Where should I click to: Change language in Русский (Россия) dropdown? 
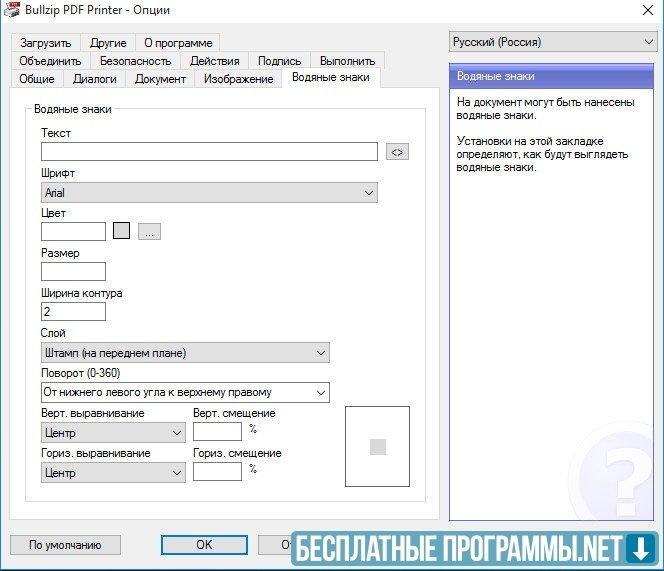(552, 42)
